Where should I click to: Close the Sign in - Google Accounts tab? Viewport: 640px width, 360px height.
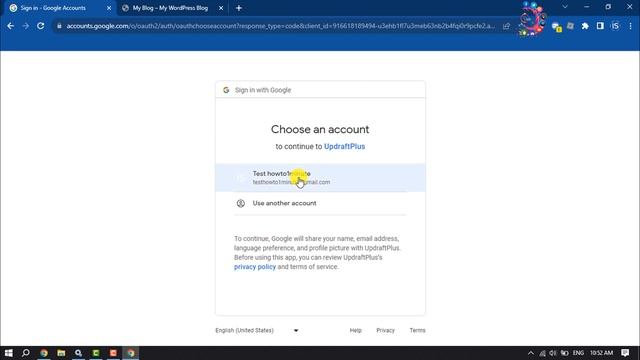pos(109,8)
